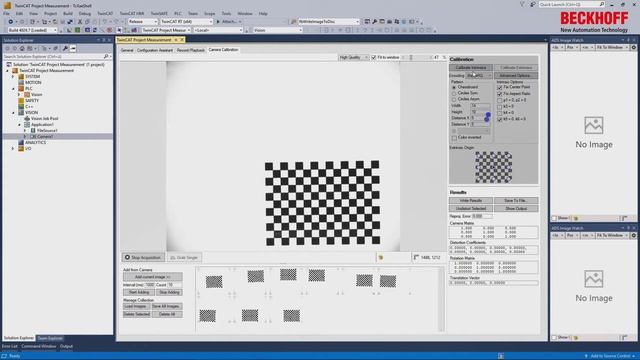Switch to the General tab
The width and height of the screenshot is (640, 360).
[x=127, y=50]
